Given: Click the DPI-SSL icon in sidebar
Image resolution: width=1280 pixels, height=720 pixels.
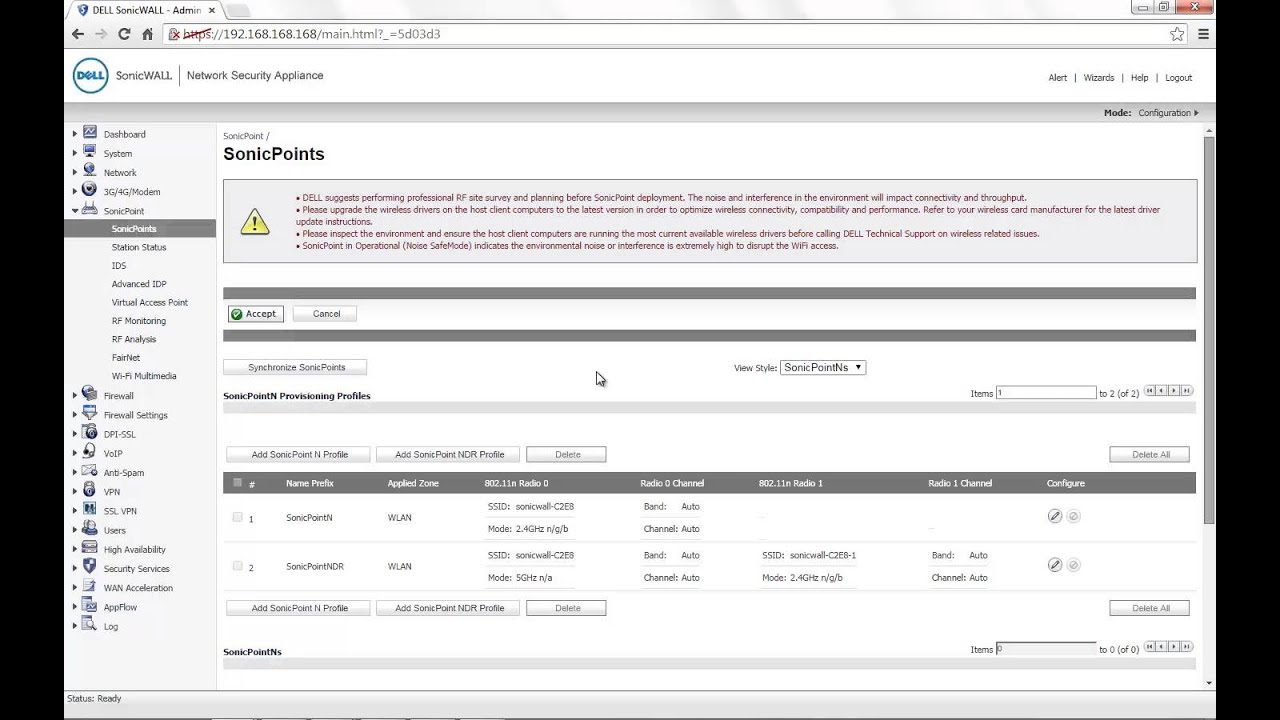Looking at the screenshot, I should [x=90, y=433].
